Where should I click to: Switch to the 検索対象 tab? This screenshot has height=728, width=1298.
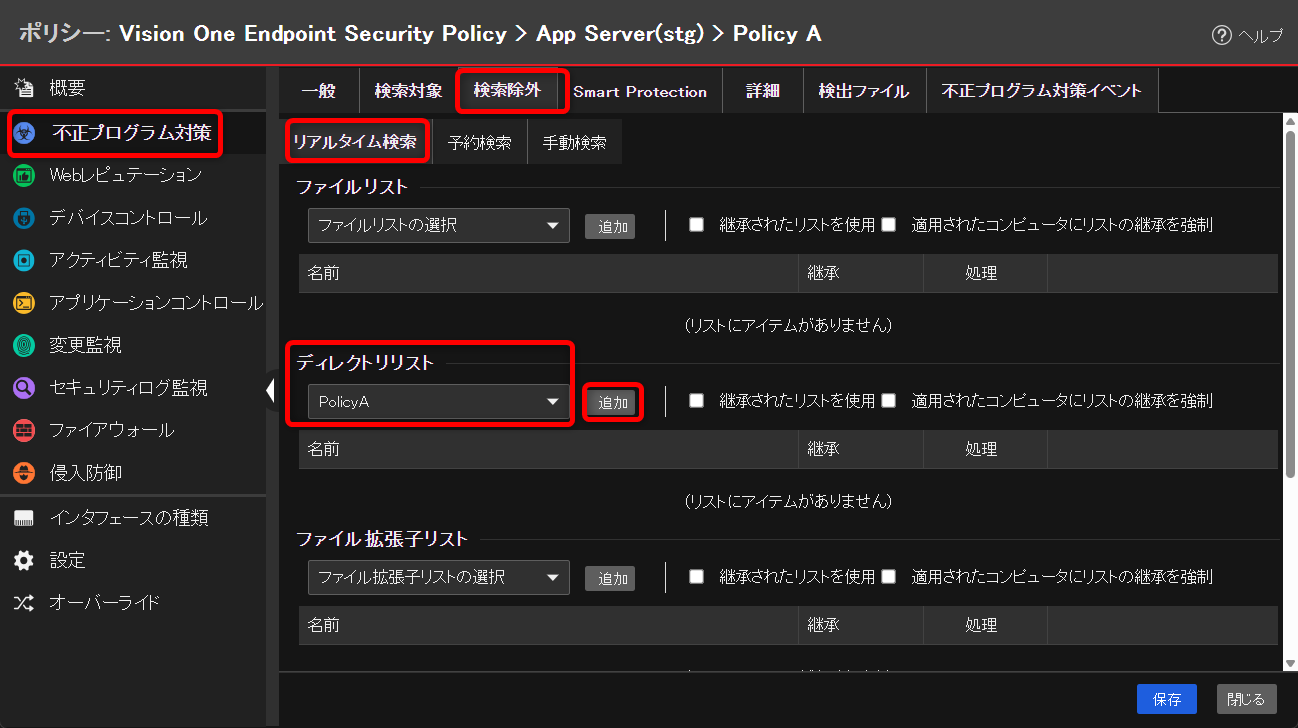tap(409, 91)
